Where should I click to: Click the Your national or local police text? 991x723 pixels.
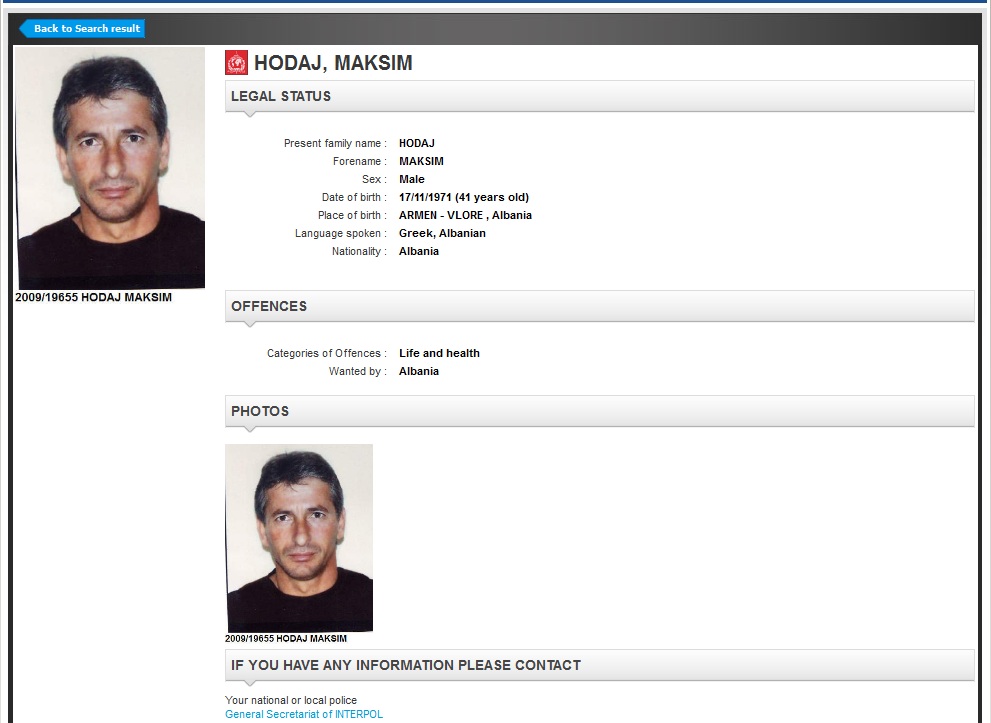click(x=291, y=700)
